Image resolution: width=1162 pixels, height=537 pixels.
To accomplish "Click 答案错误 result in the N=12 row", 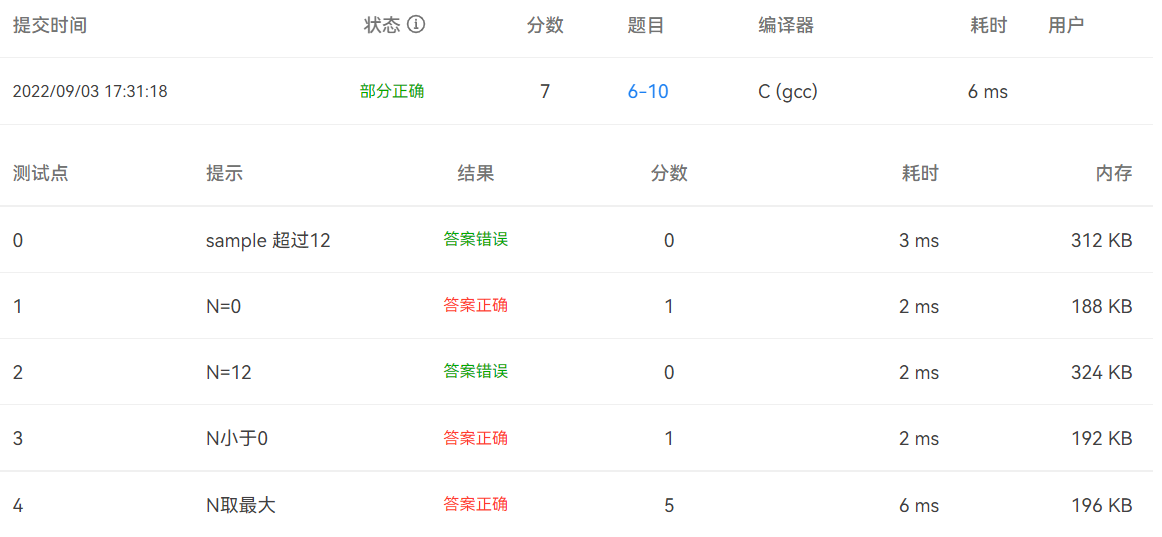I will (476, 372).
